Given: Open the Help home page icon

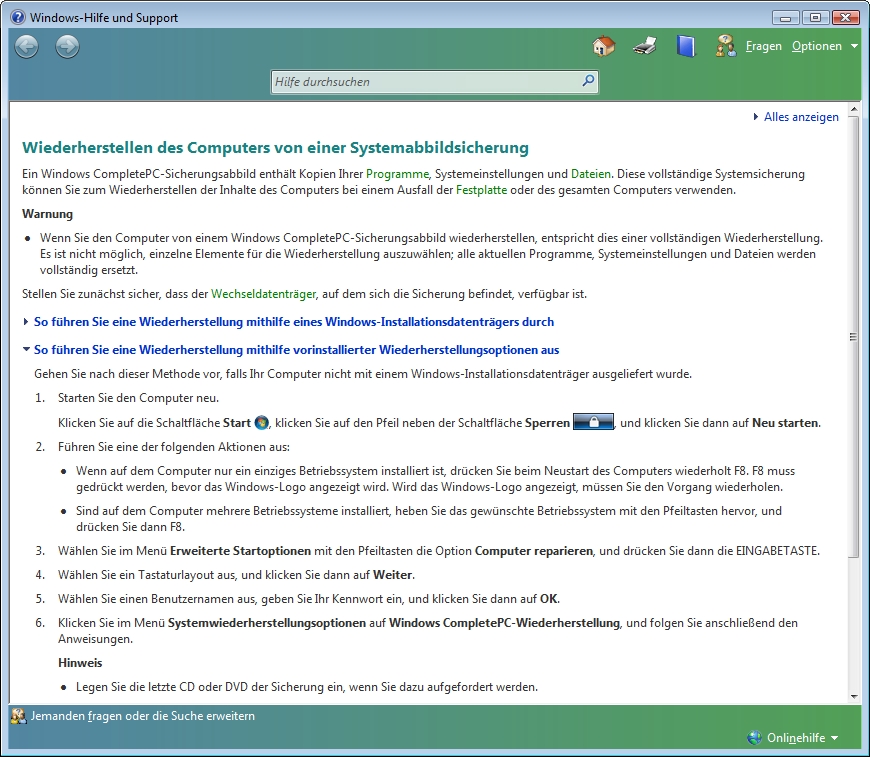Looking at the screenshot, I should pyautogui.click(x=603, y=46).
